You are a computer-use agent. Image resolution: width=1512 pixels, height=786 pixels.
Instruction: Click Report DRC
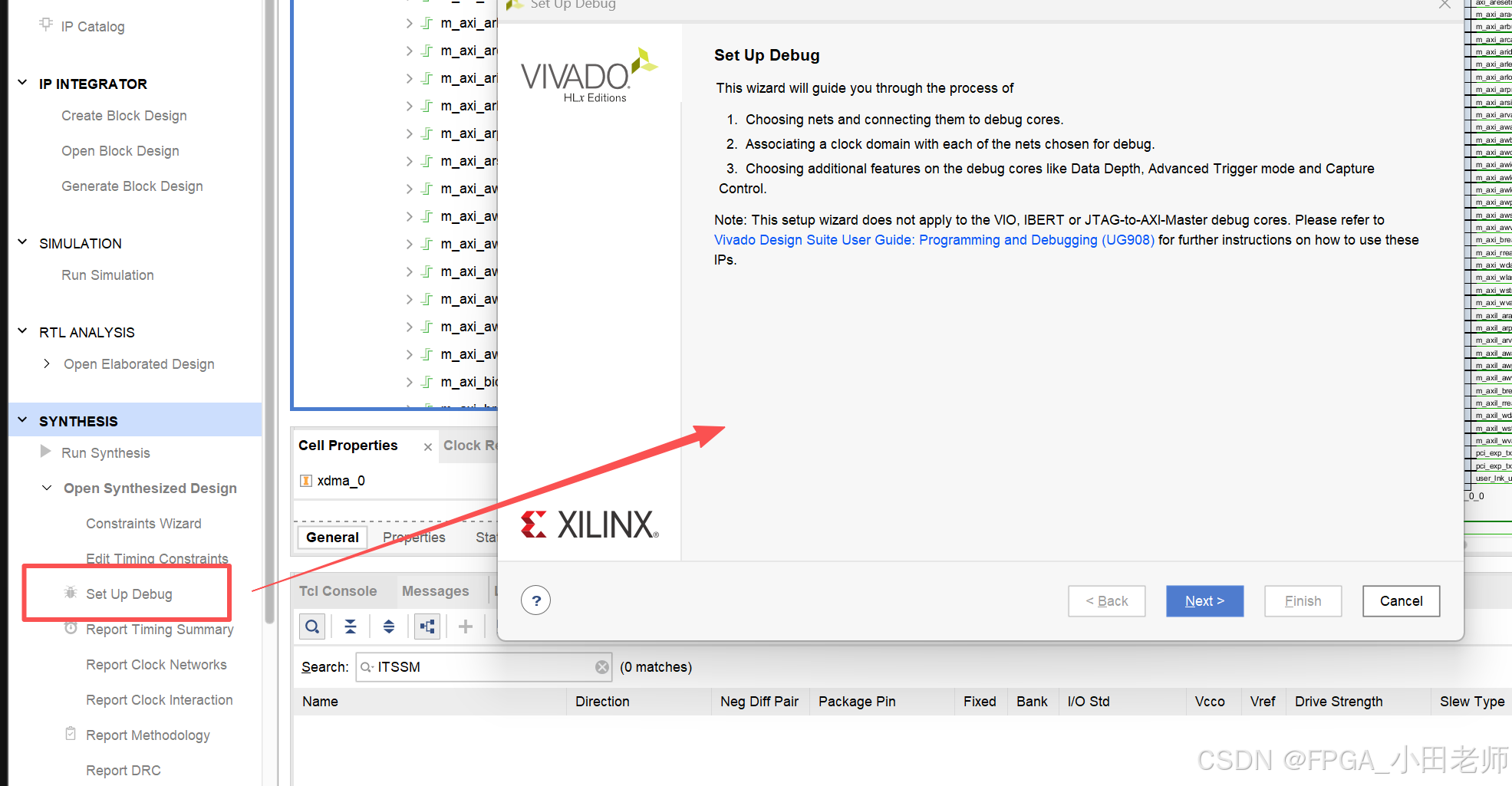pos(124,771)
